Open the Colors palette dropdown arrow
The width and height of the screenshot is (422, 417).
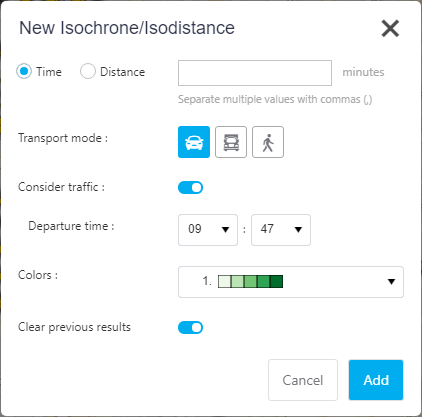click(391, 282)
